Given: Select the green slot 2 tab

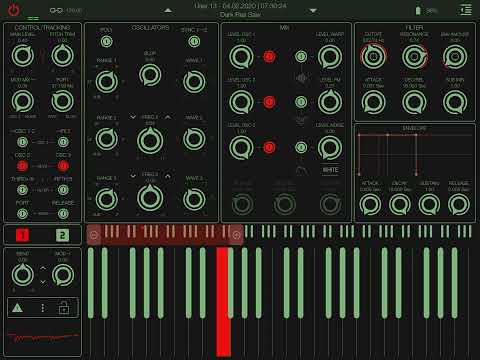Looking at the screenshot, I should point(62,235).
